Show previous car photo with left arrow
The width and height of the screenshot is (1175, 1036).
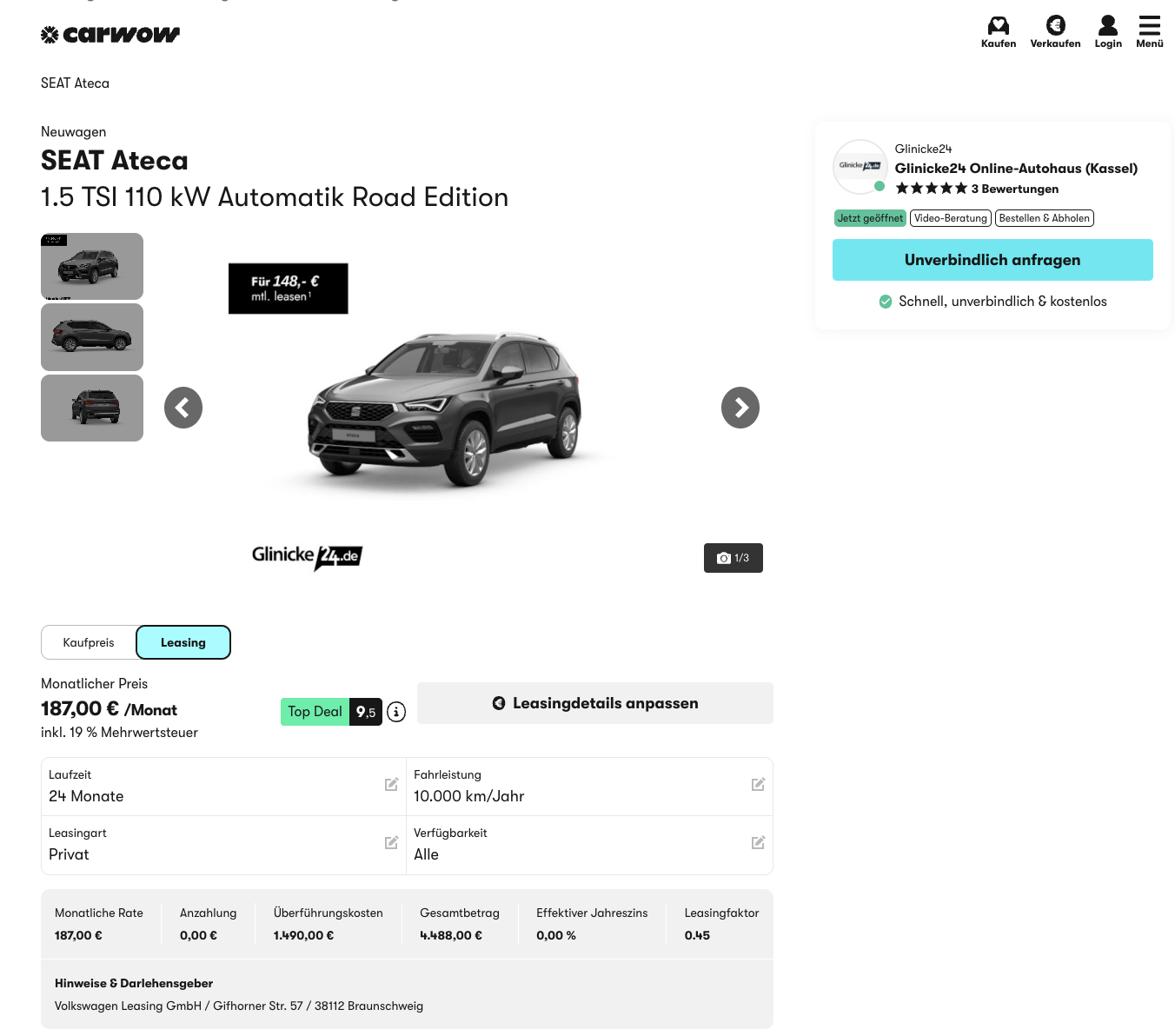[183, 408]
